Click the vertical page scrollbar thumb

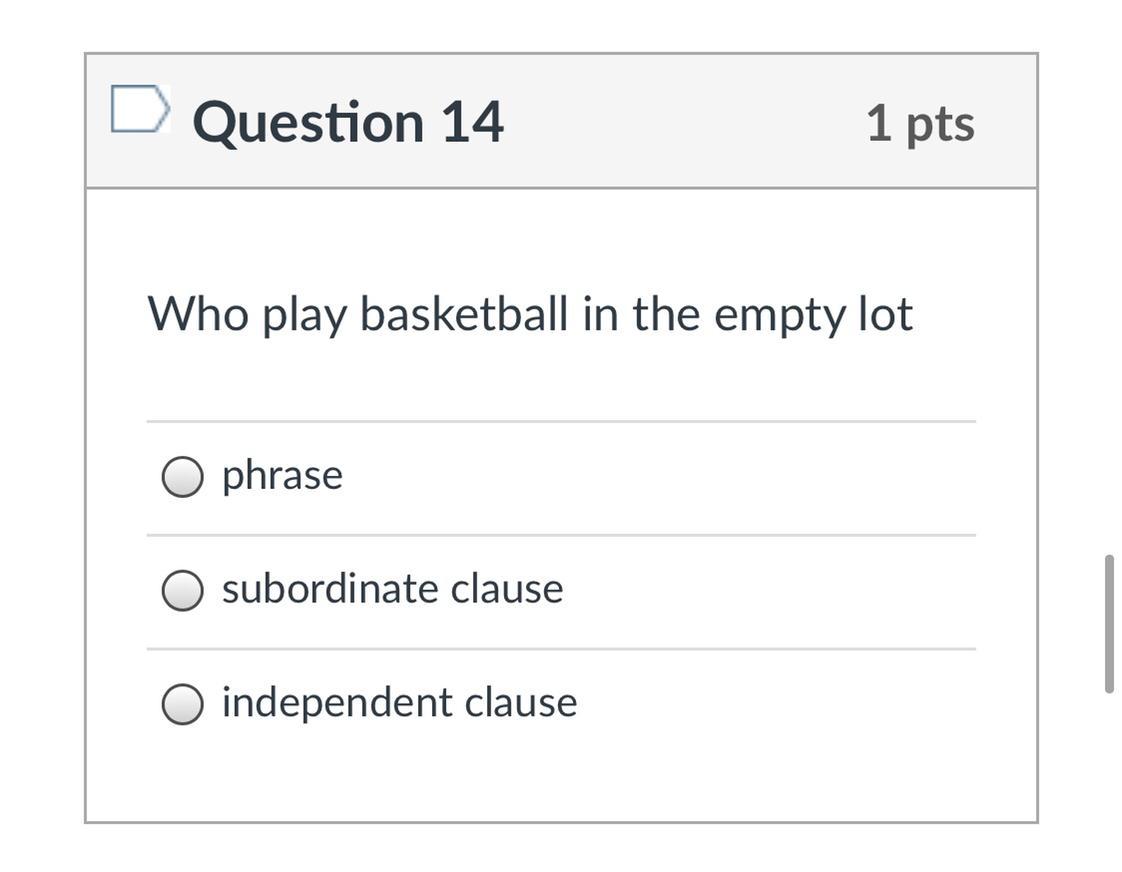[1108, 623]
